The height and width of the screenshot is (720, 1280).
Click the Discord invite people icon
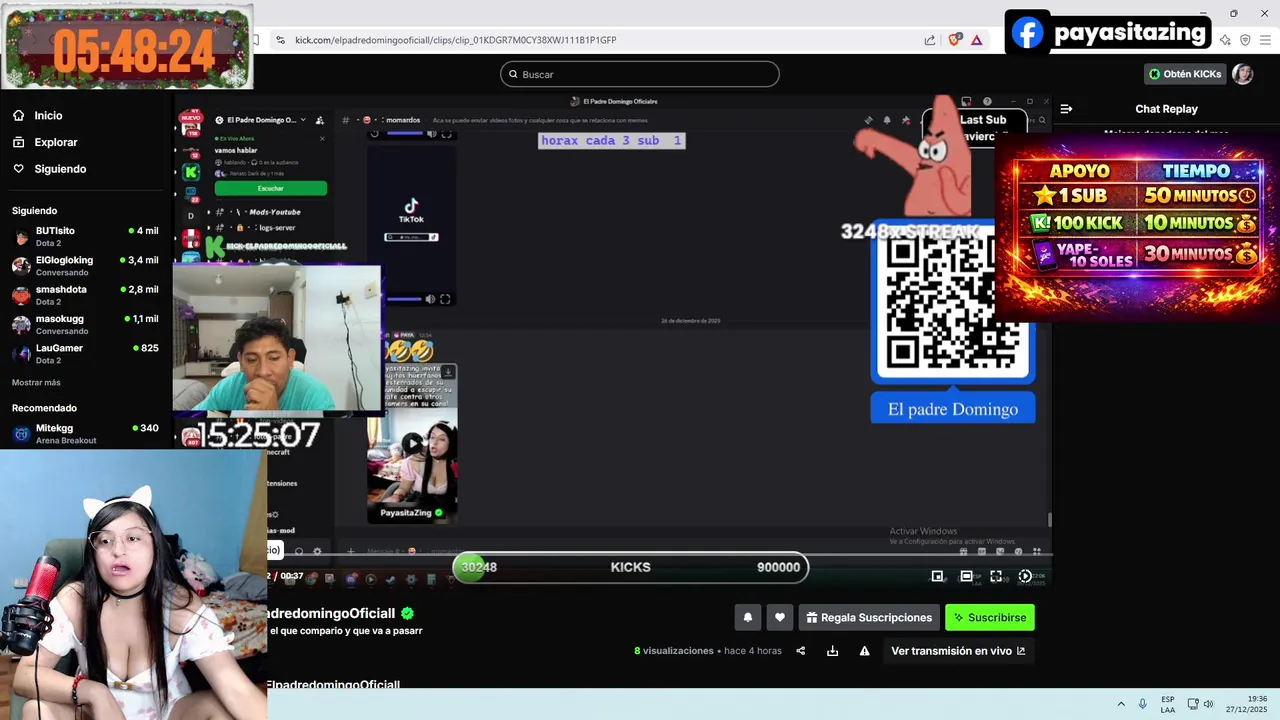[x=319, y=120]
